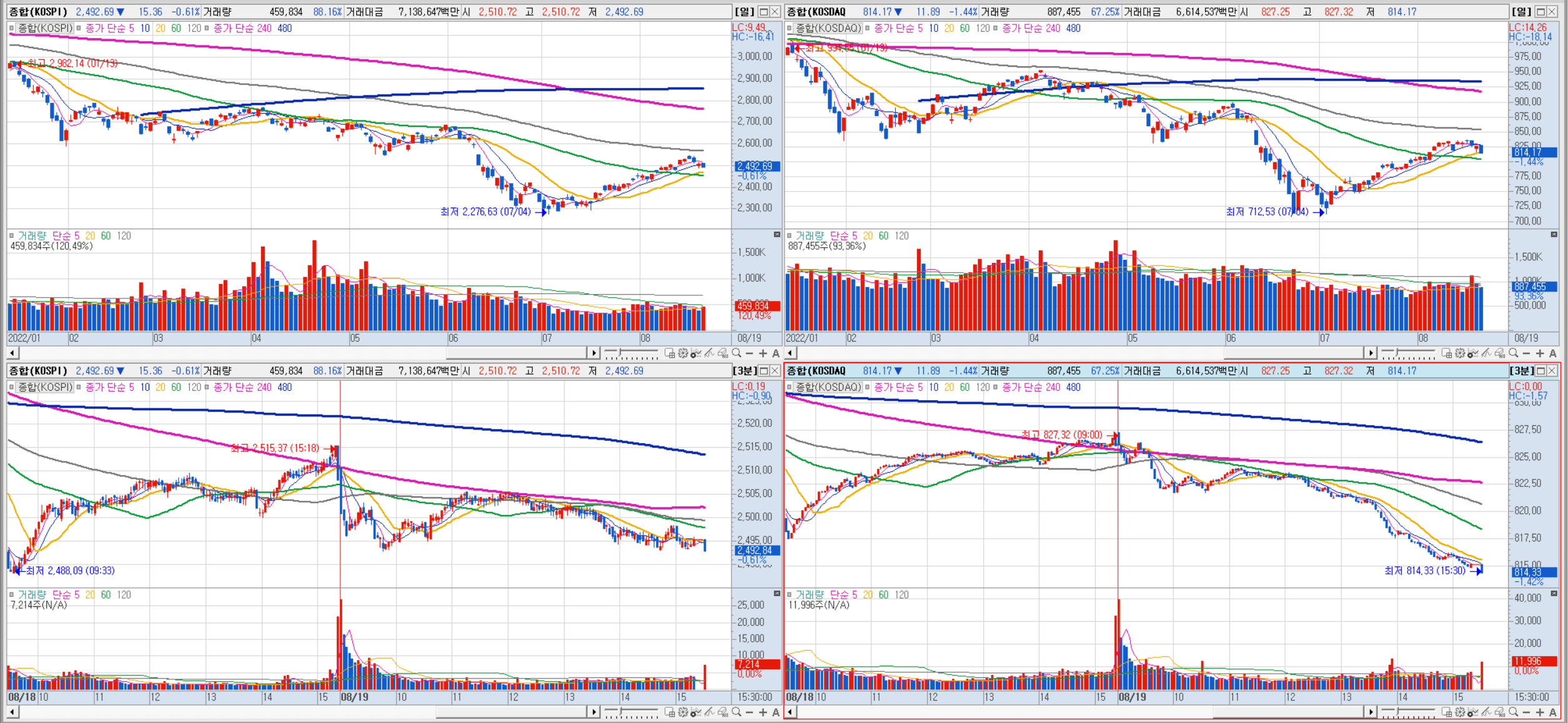Click right scroll arrow in KOSDAQ daily chart

[1370, 353]
